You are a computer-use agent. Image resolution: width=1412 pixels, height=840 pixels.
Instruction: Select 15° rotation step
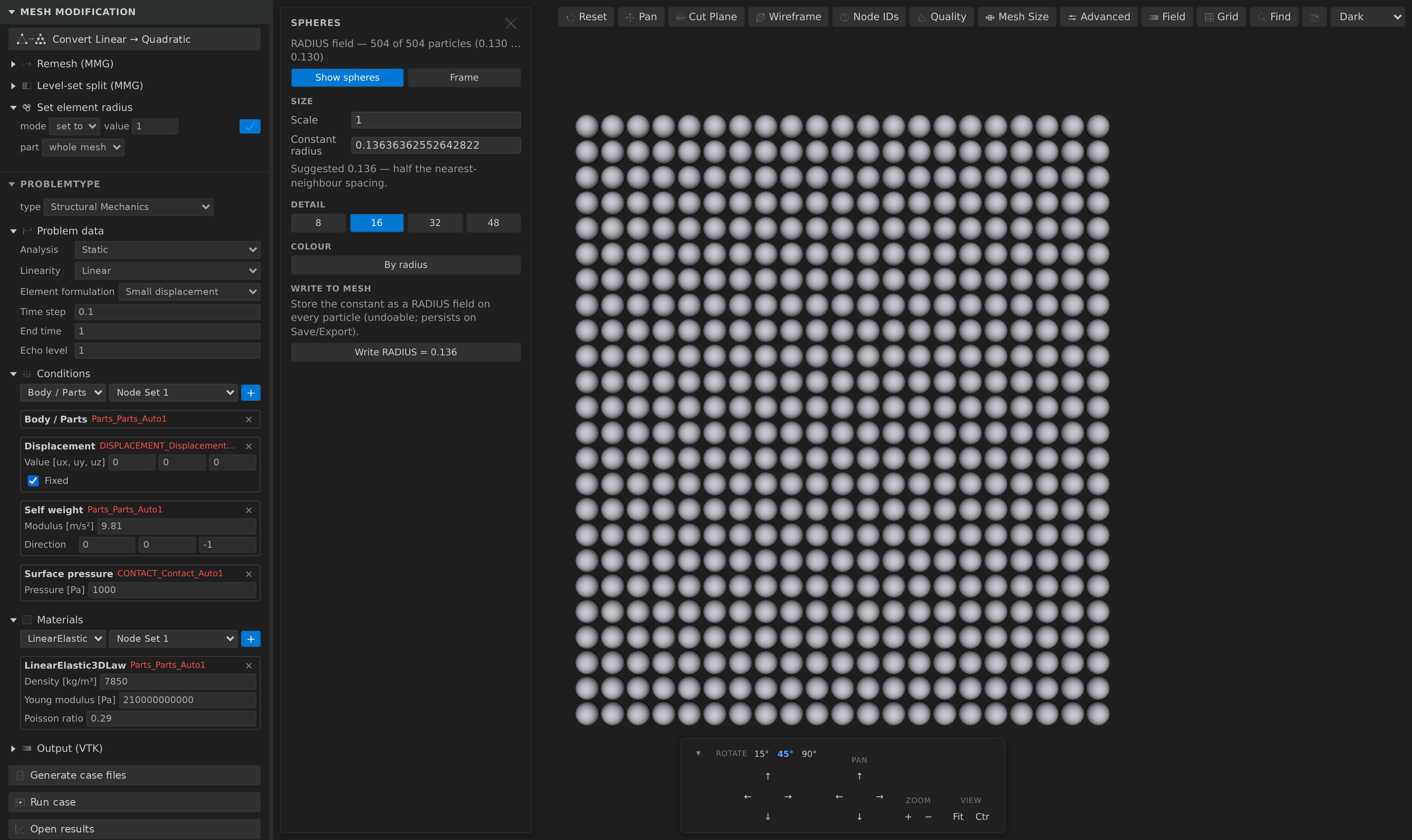[x=761, y=754]
